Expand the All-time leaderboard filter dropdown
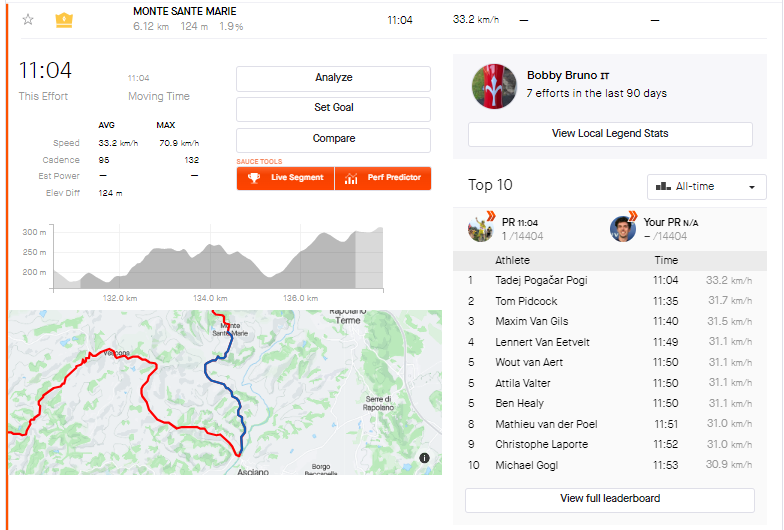This screenshot has height=530, width=784. pyautogui.click(x=707, y=186)
